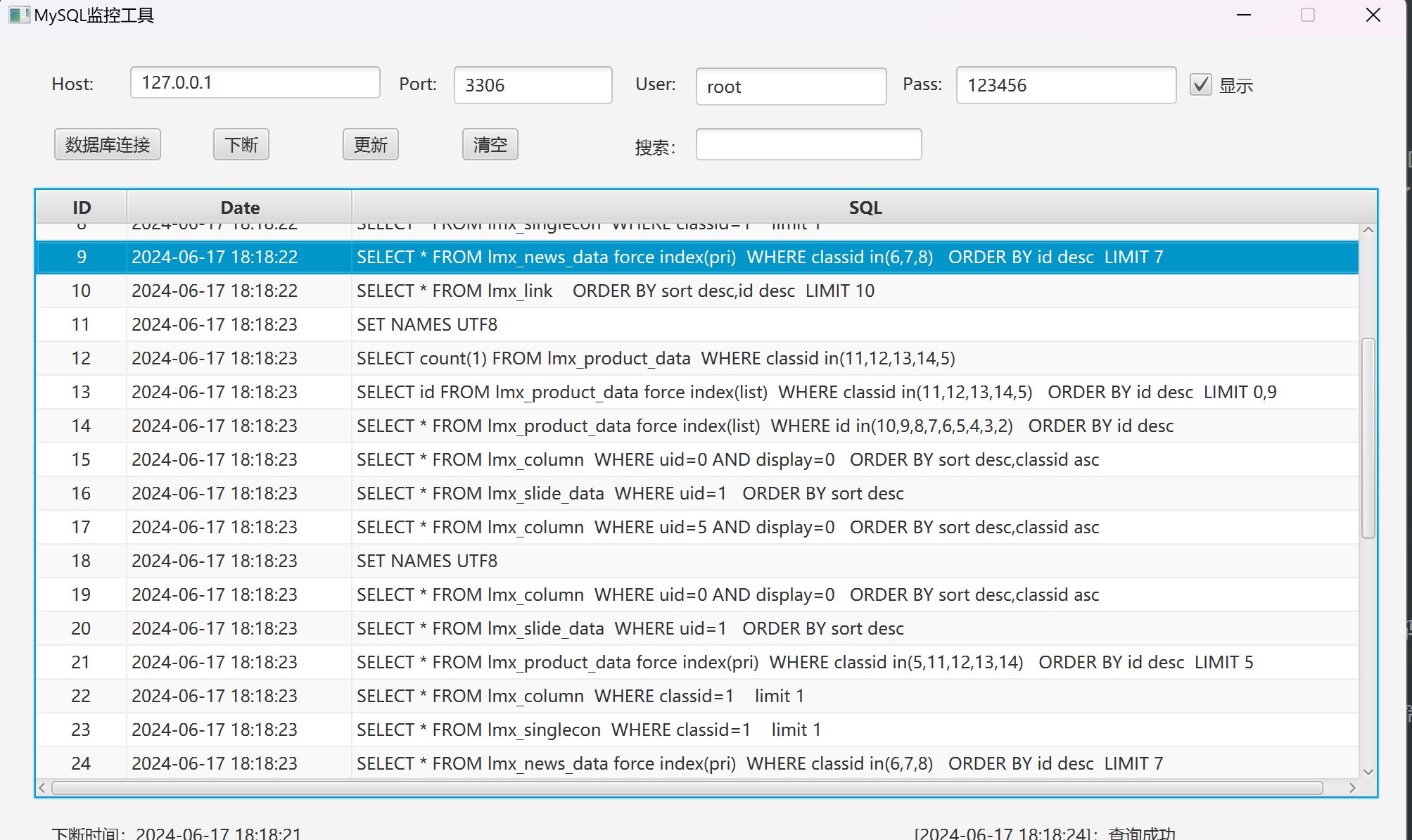Select row 22 lmx_column classid=1 query
Viewport: 1412px width, 840px height.
pyautogui.click(x=697, y=696)
